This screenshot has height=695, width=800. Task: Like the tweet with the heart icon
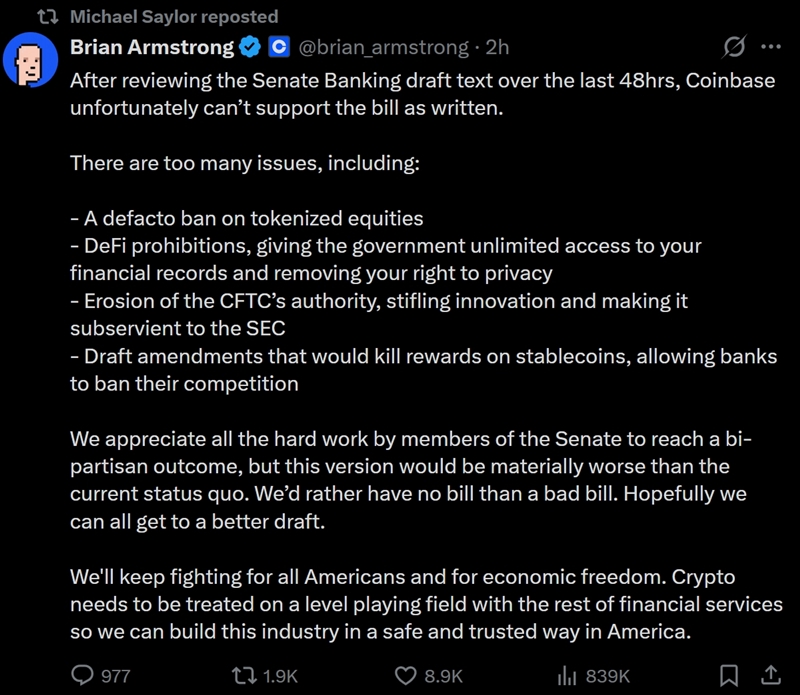(x=405, y=676)
